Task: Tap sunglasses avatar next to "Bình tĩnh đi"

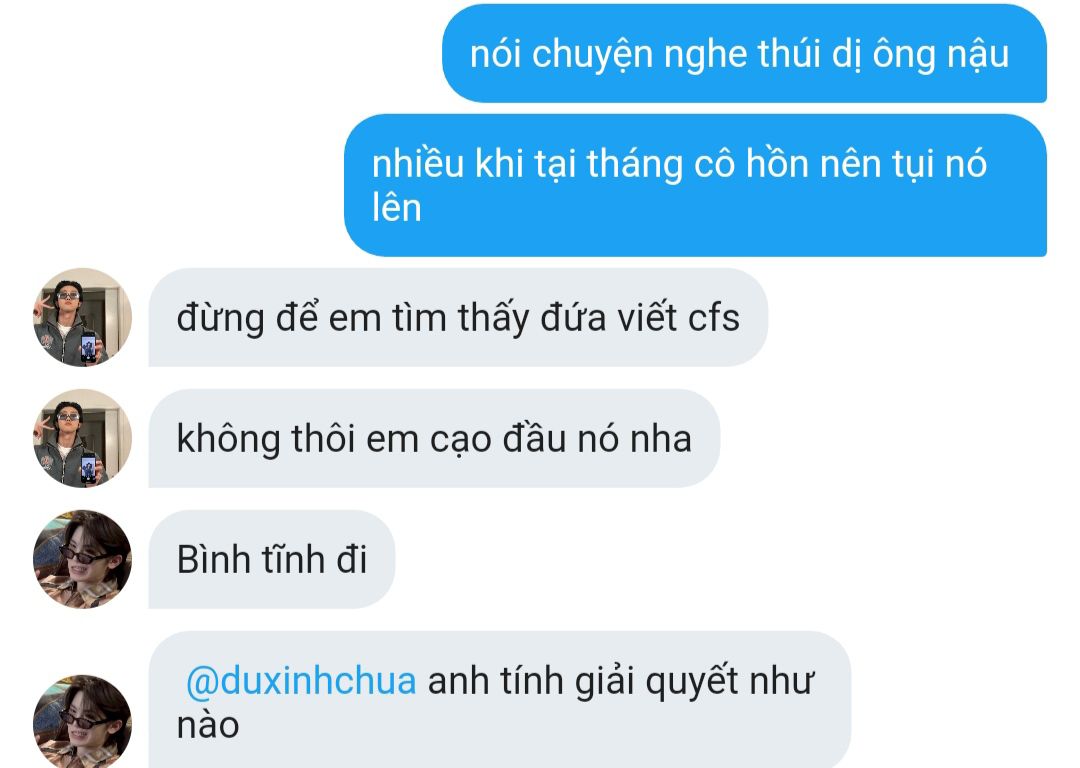Action: pos(83,559)
